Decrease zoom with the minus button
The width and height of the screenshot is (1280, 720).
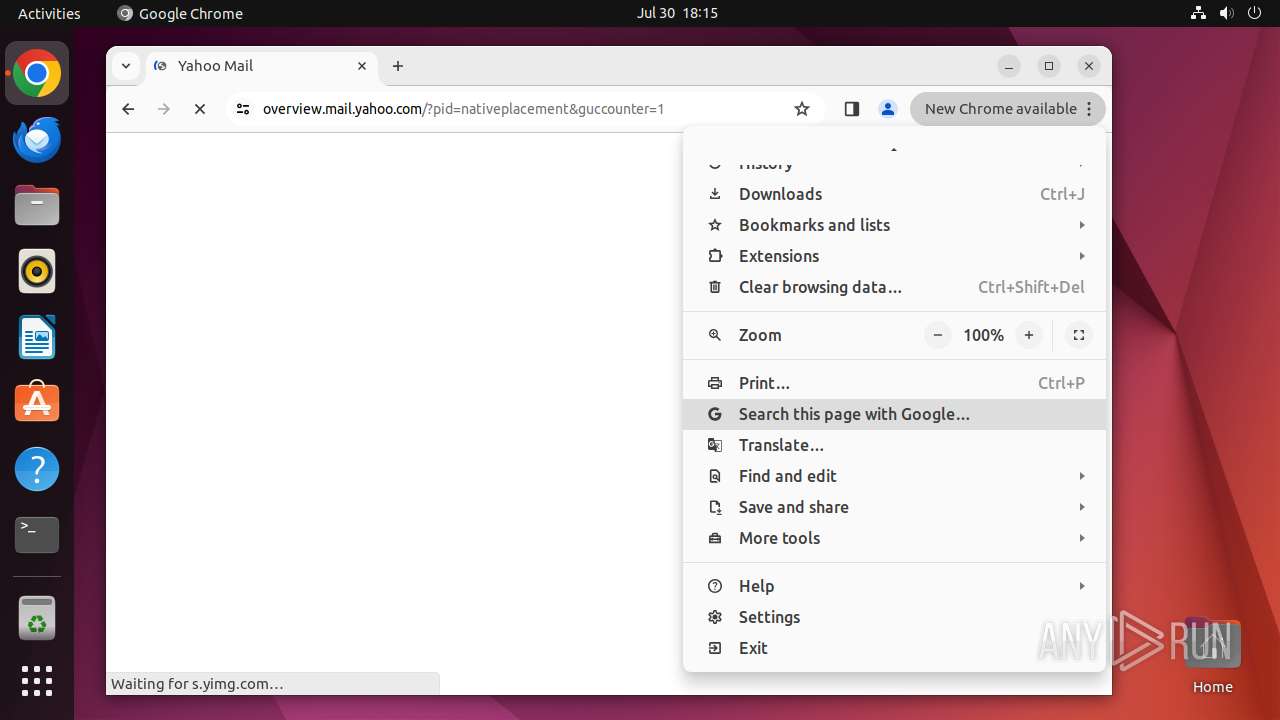pyautogui.click(x=937, y=335)
